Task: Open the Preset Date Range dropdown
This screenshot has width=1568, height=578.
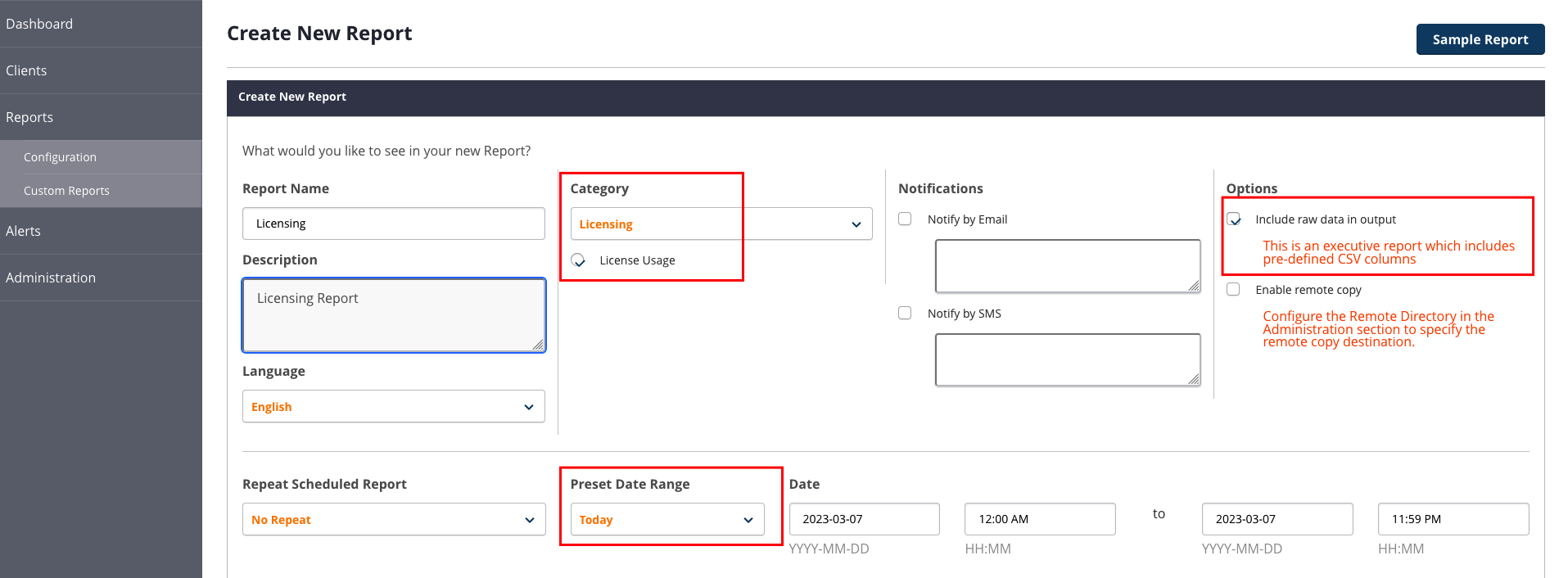Action: coord(667,519)
